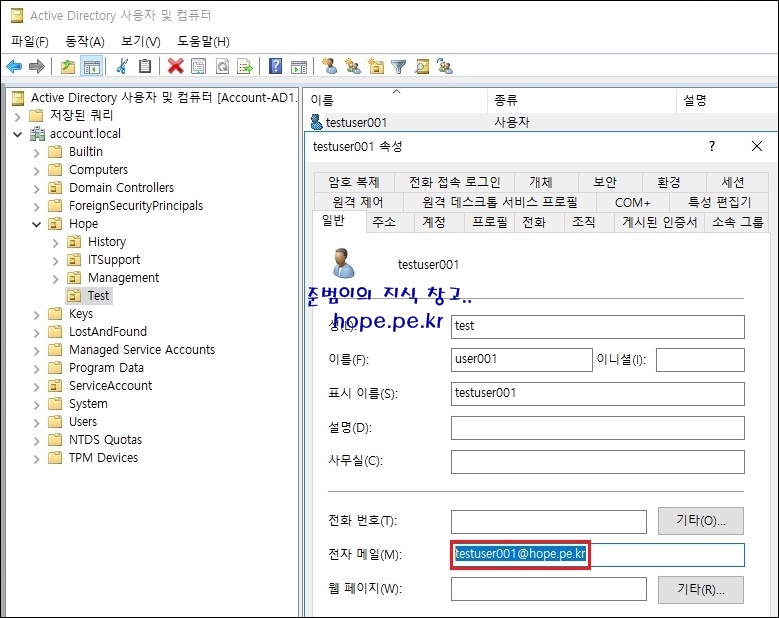This screenshot has height=618, width=779.
Task: Expand the Users container
Action: tap(36, 423)
